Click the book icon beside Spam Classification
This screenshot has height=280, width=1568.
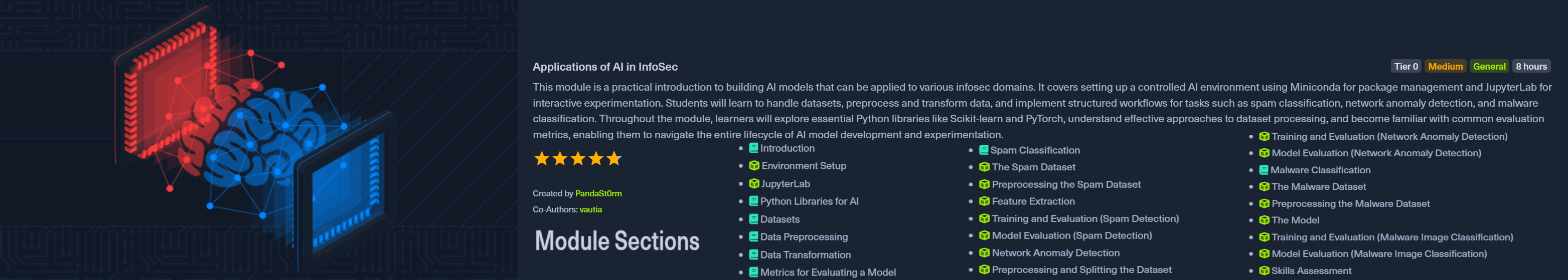(x=983, y=150)
